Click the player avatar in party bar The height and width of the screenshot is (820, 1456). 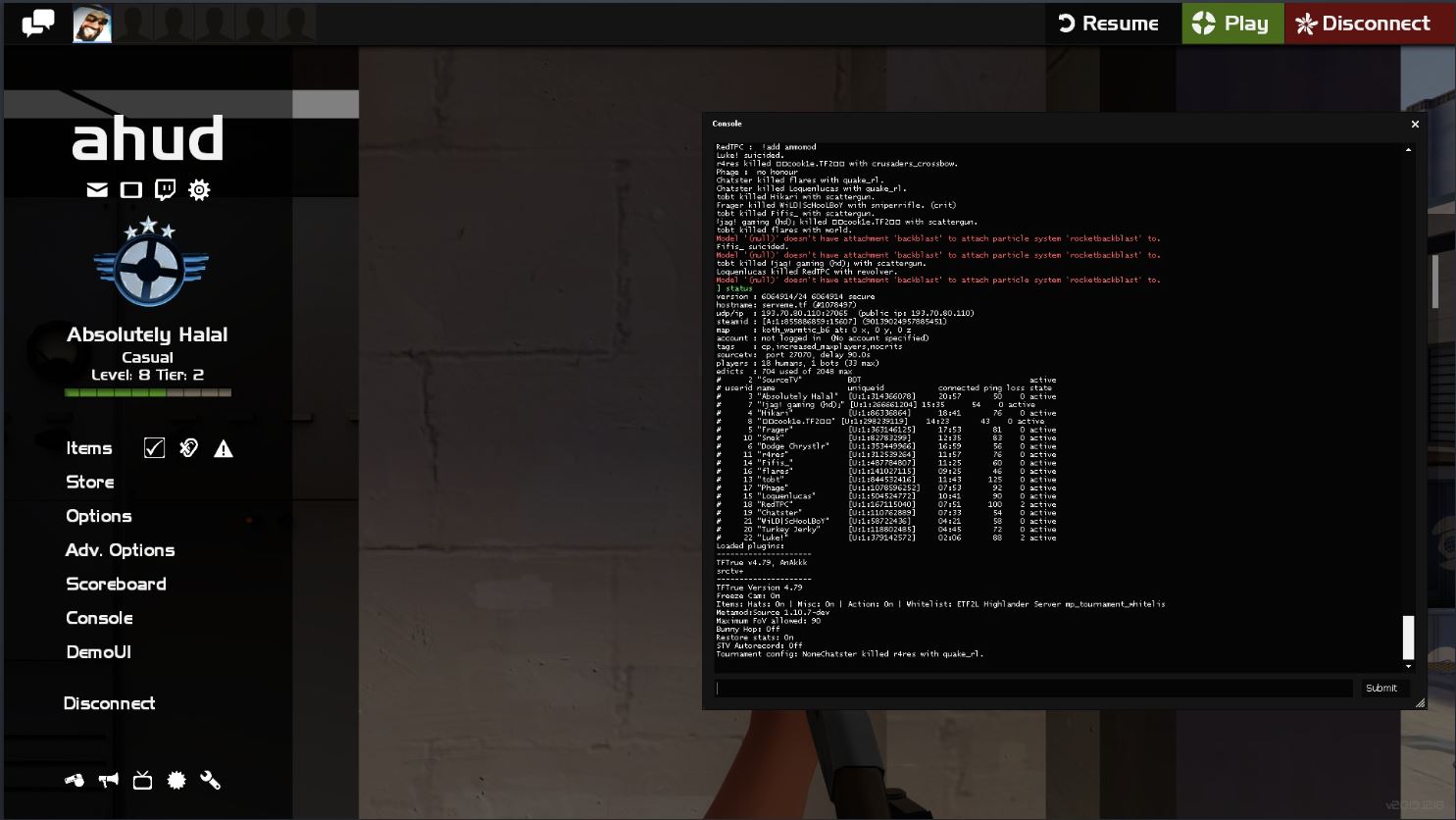pyautogui.click(x=92, y=24)
